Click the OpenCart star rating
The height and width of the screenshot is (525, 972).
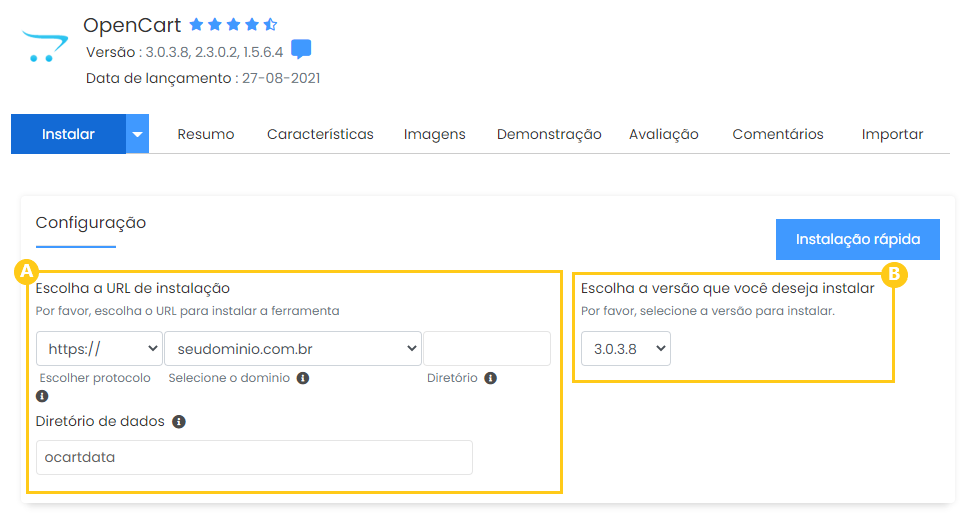pos(233,25)
